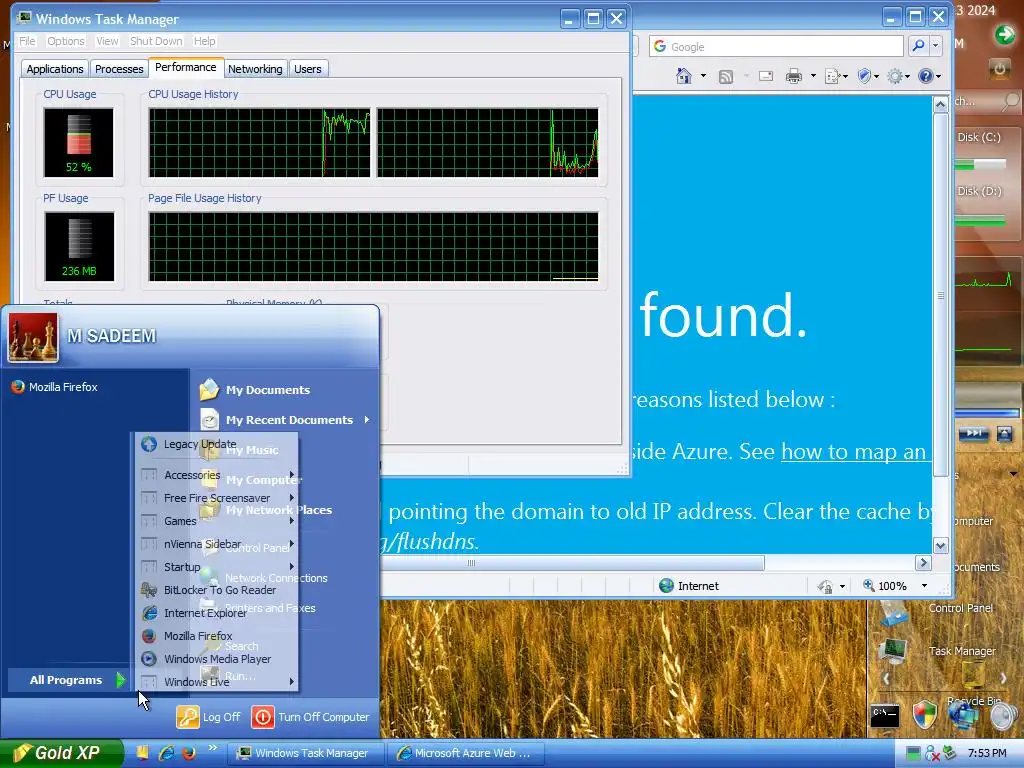This screenshot has width=1024, height=768.
Task: Open the File menu in Task Manager
Action: 27,41
